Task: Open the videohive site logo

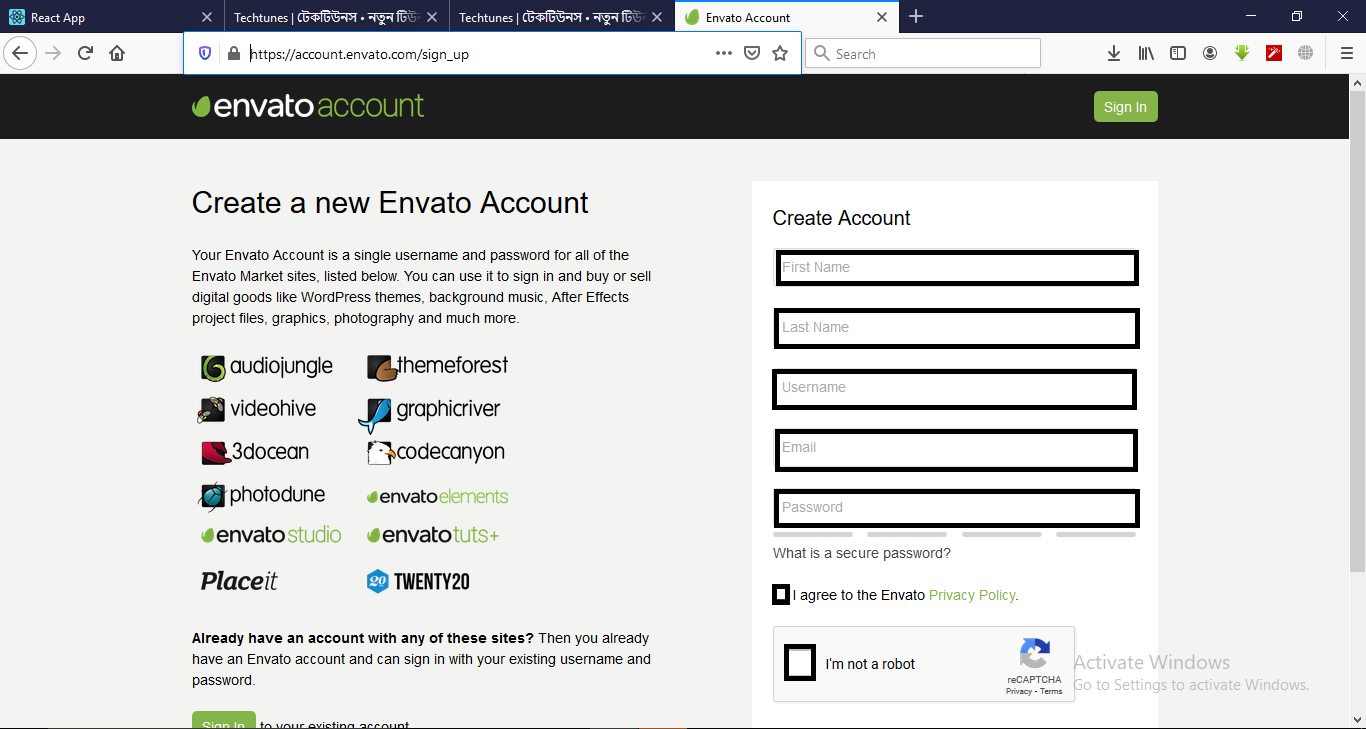Action: [257, 409]
